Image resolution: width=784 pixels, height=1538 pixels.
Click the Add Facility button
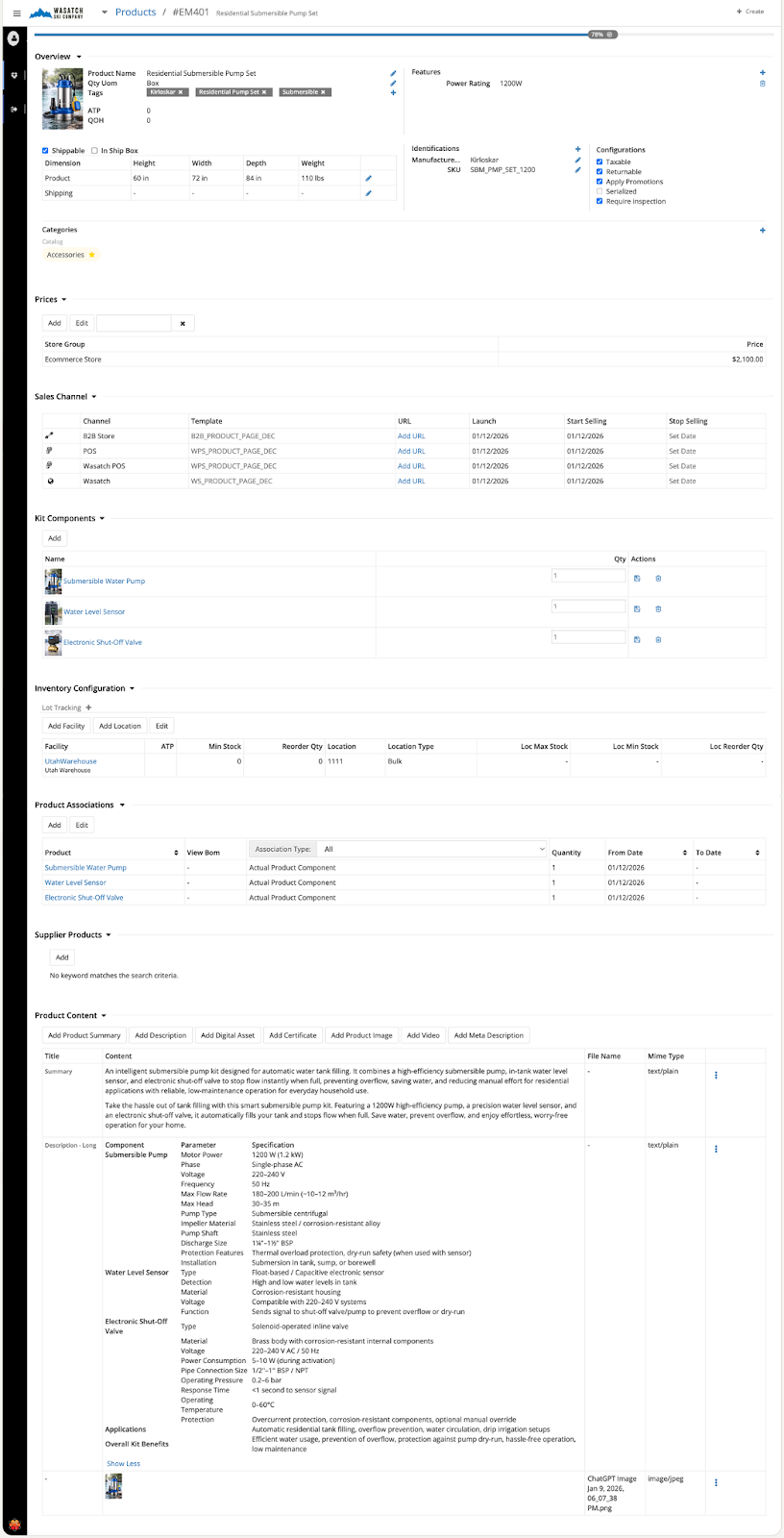[x=66, y=726]
